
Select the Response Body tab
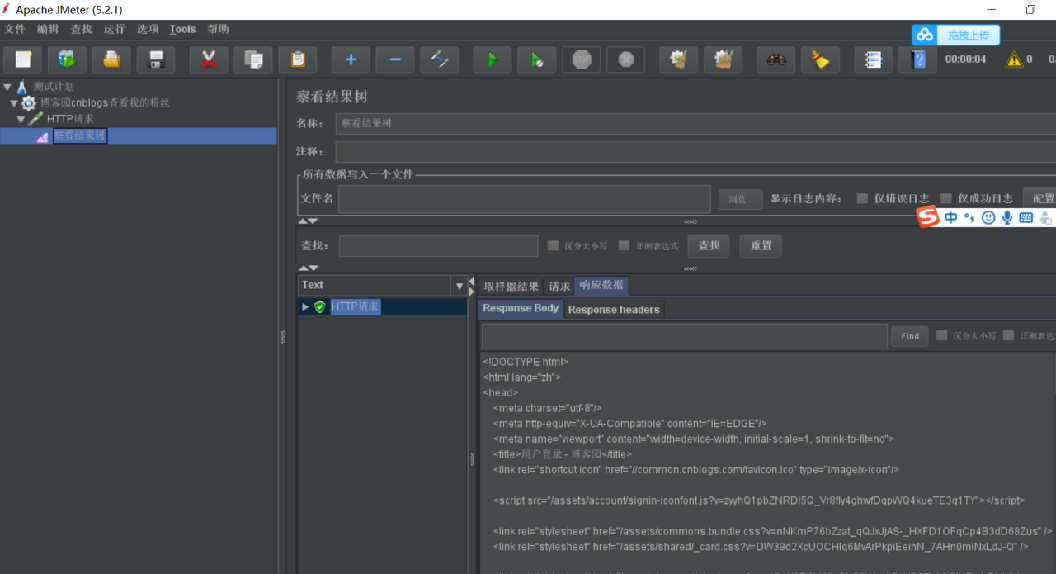tap(520, 309)
